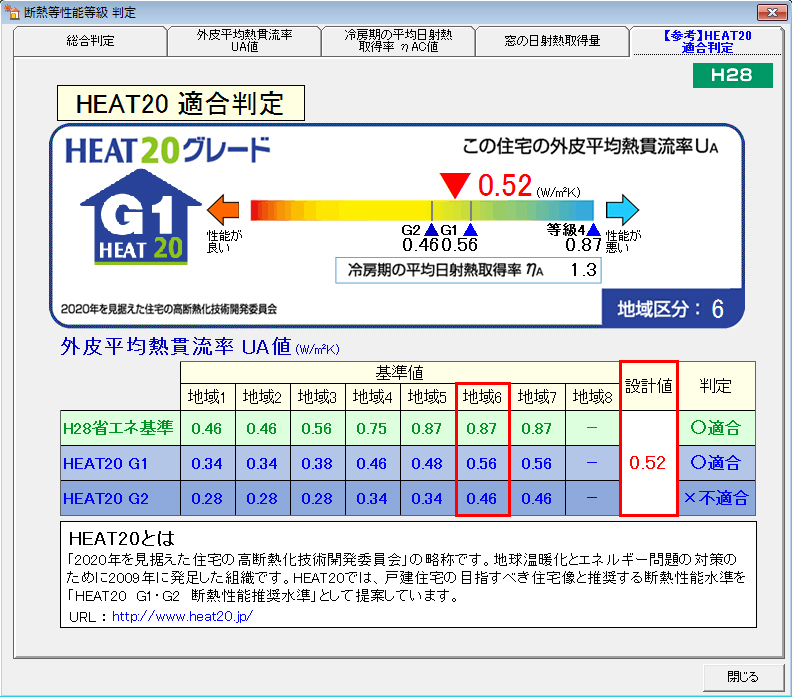Click the 基準値 header cell
792x697 pixels.
click(x=400, y=373)
